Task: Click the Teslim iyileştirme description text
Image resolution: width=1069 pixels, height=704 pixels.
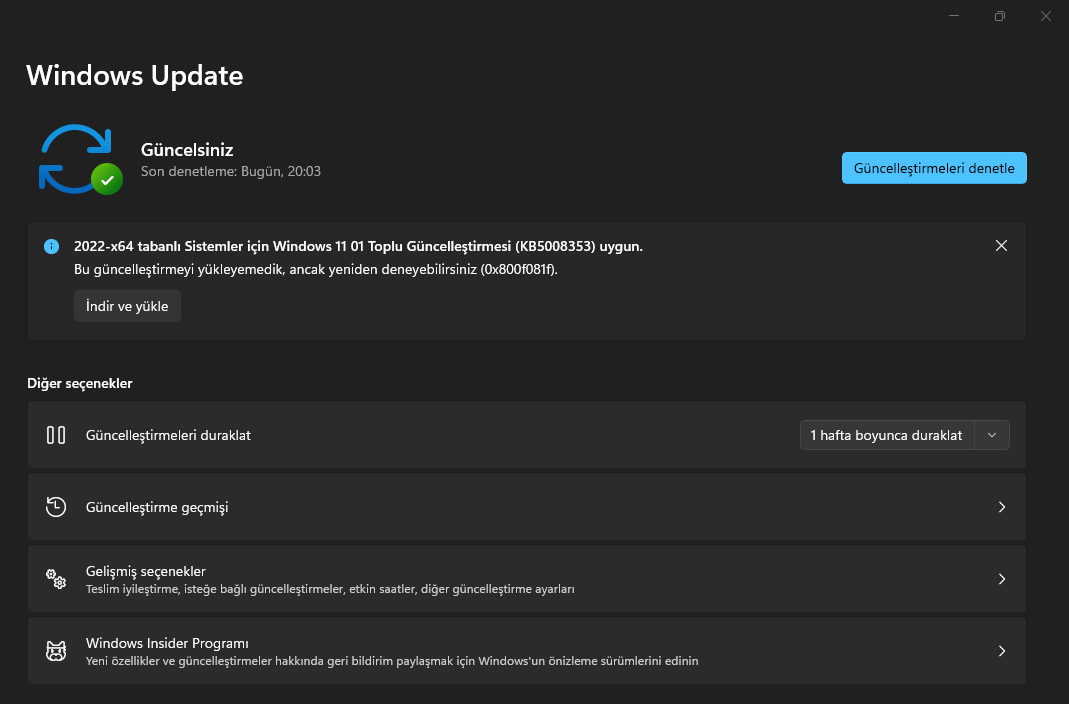Action: [330, 589]
